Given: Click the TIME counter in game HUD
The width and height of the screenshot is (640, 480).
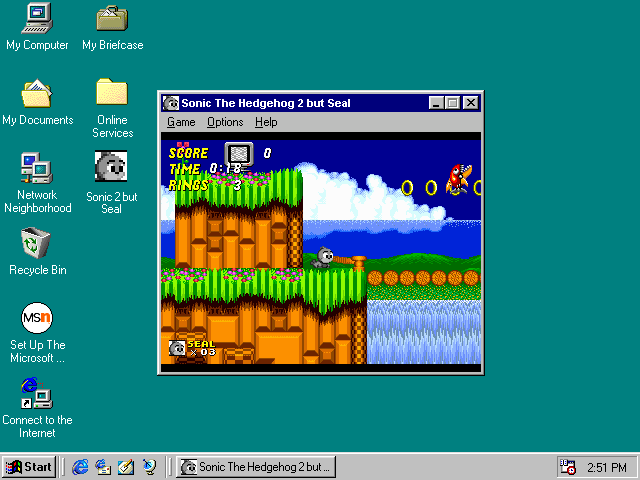Looking at the screenshot, I should pos(205,169).
